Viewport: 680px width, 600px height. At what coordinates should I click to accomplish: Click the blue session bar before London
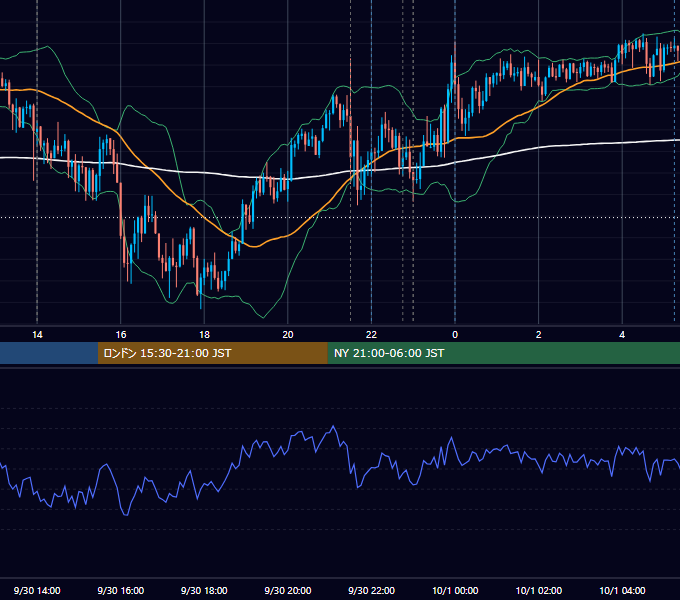tap(49, 353)
